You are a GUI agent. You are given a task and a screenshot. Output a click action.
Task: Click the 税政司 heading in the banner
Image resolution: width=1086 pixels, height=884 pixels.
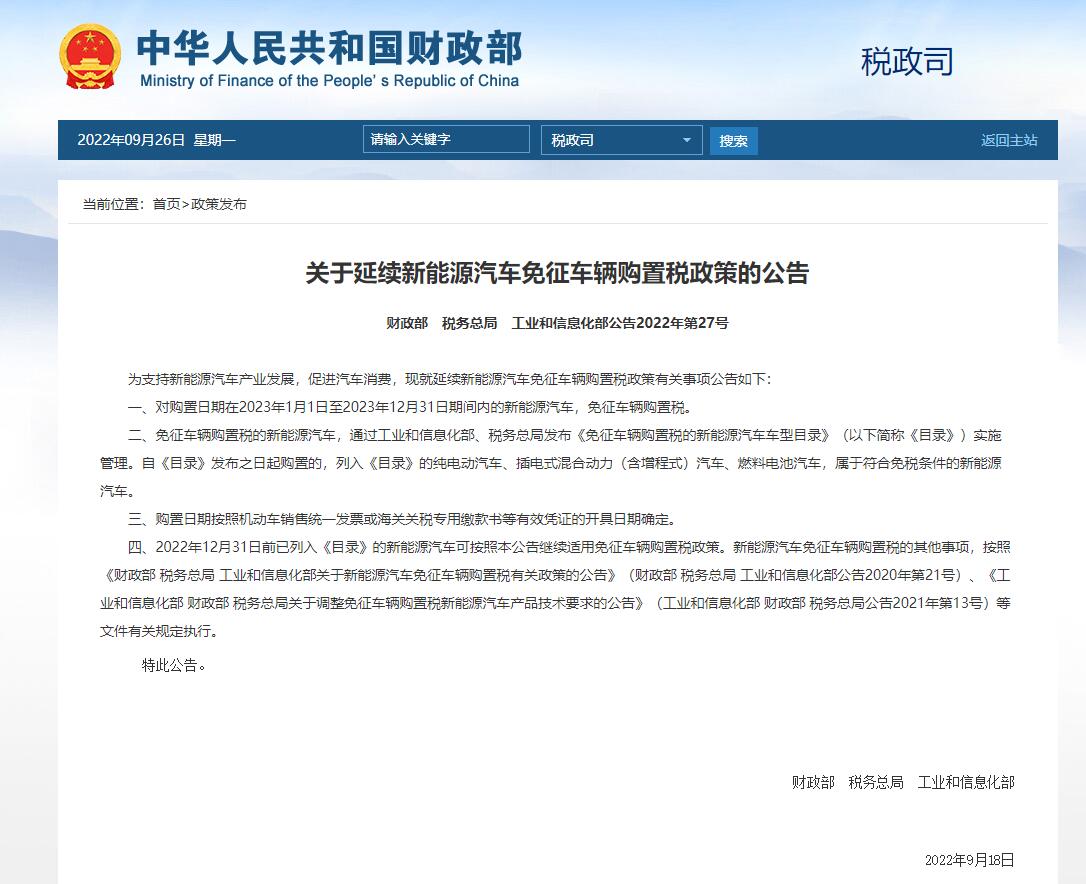tap(907, 62)
